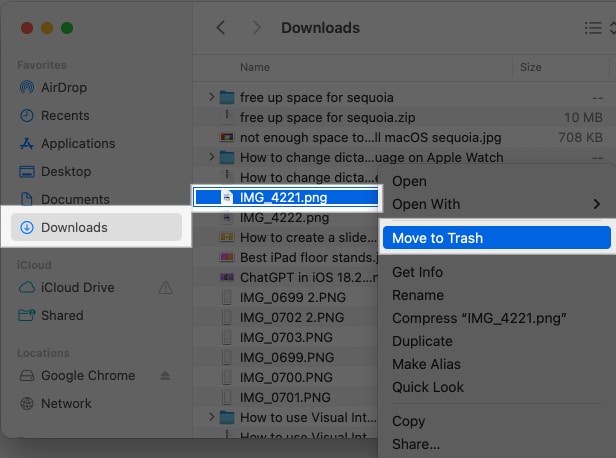The image size is (616, 458).
Task: Select Get Info in context menu
Action: coord(417,272)
